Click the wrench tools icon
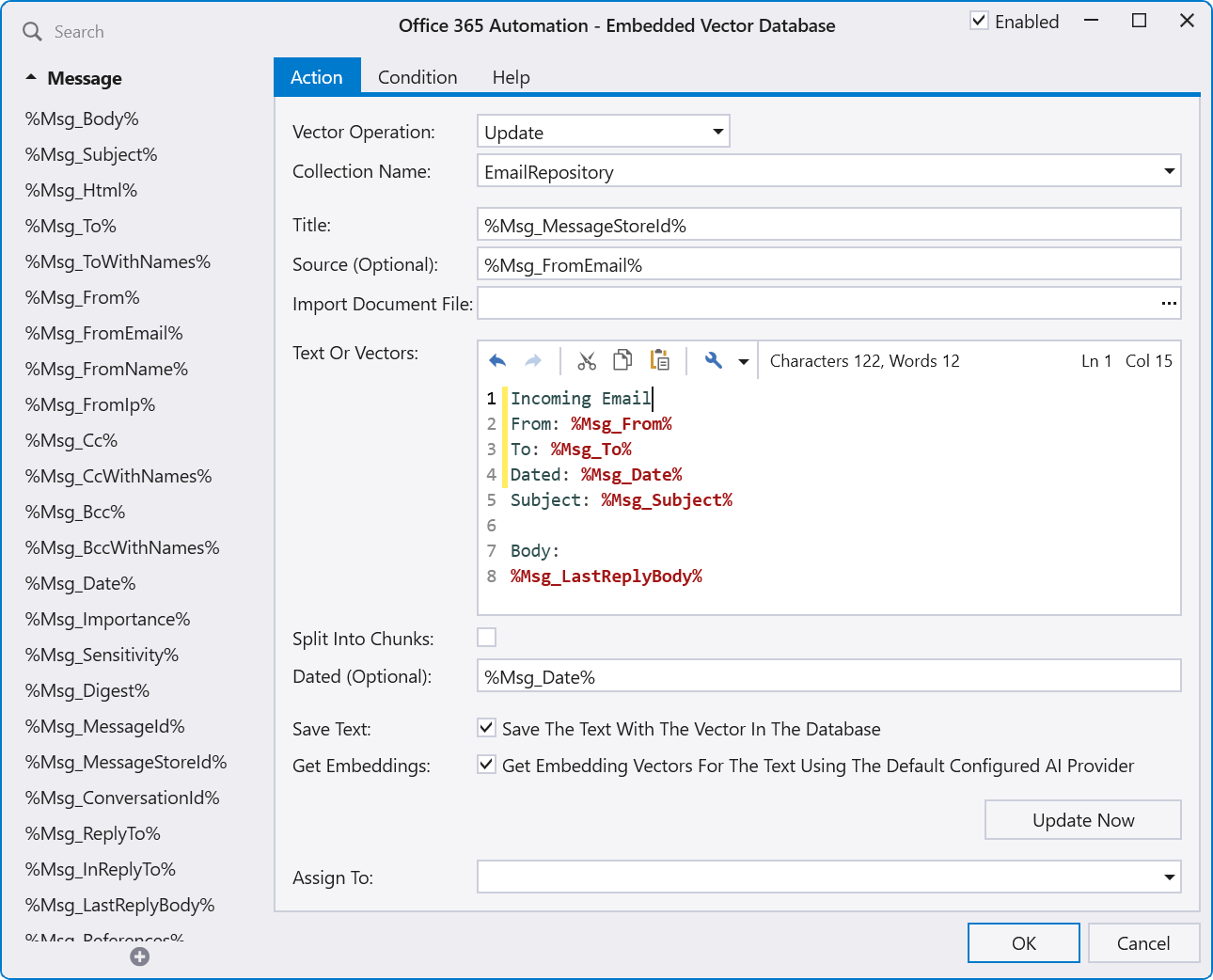Viewport: 1213px width, 980px height. (714, 360)
